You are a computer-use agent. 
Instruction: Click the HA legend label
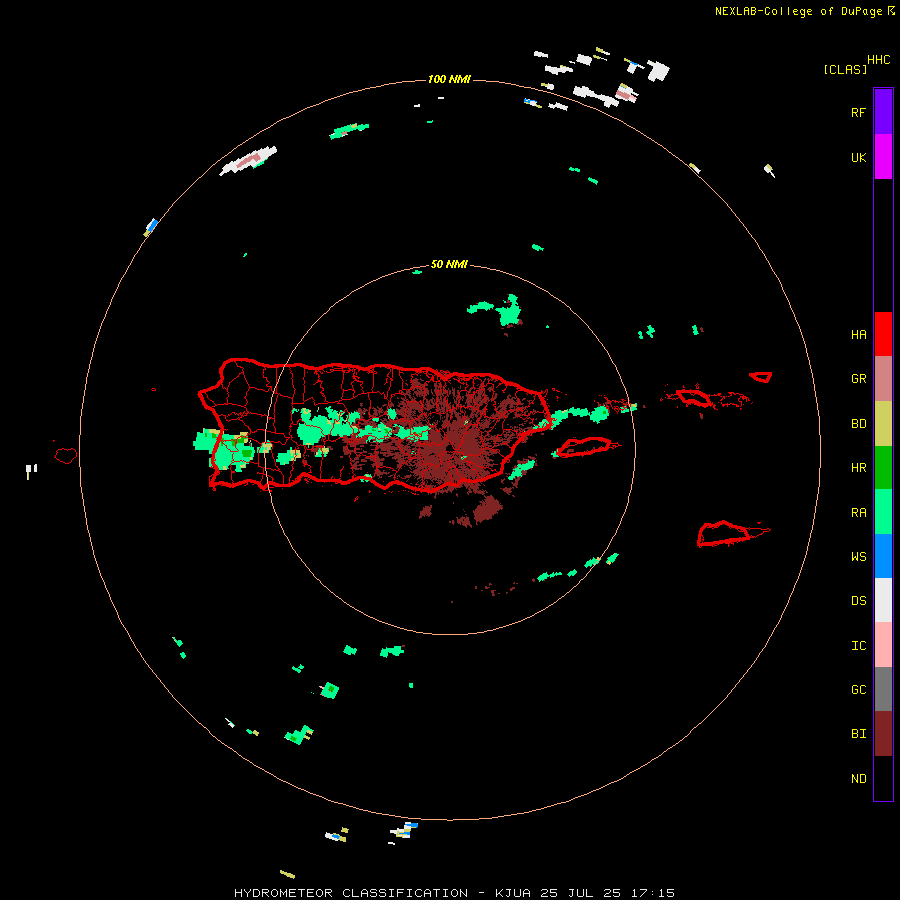[x=858, y=335]
